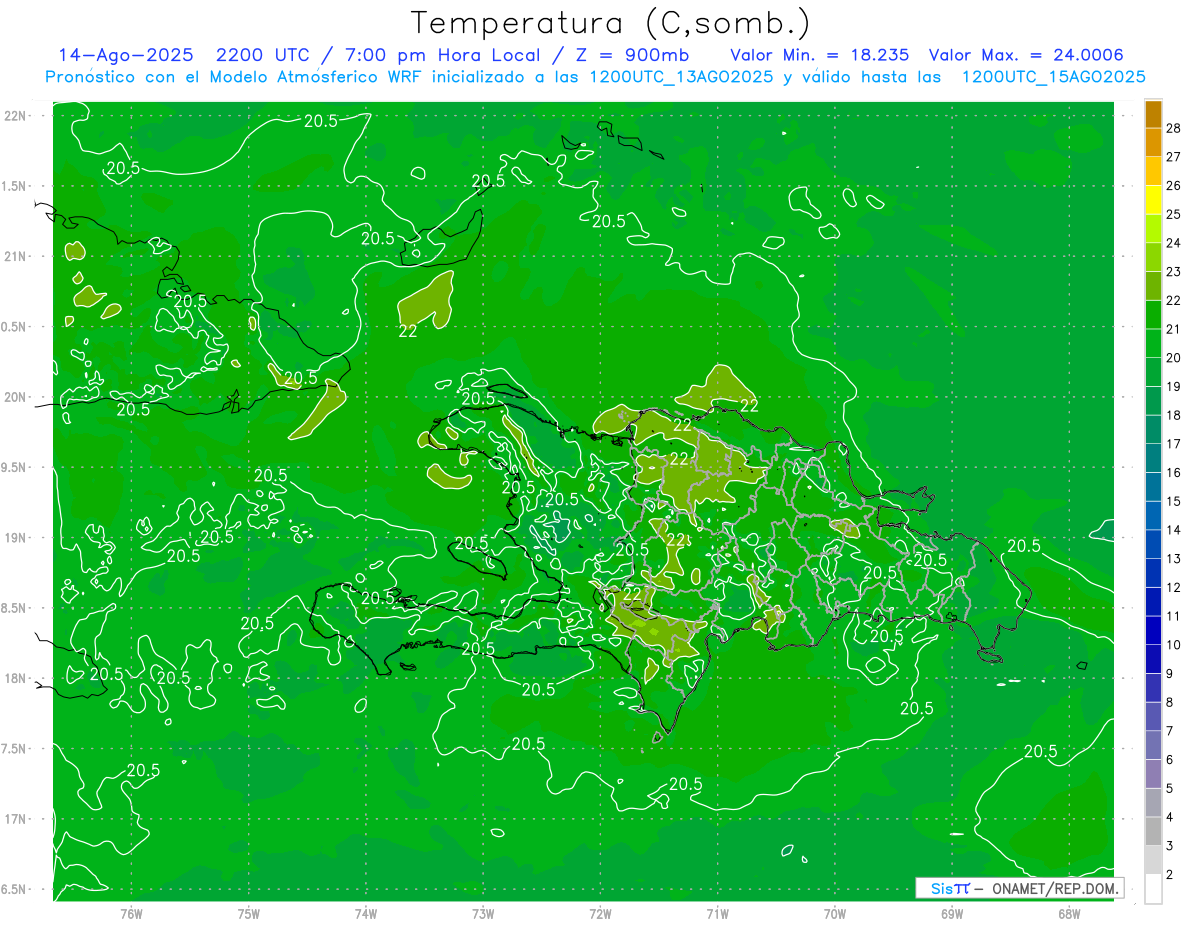This screenshot has width=1200, height=927.
Task: Click the "69W" longitude axis label
Action: pyautogui.click(x=952, y=914)
